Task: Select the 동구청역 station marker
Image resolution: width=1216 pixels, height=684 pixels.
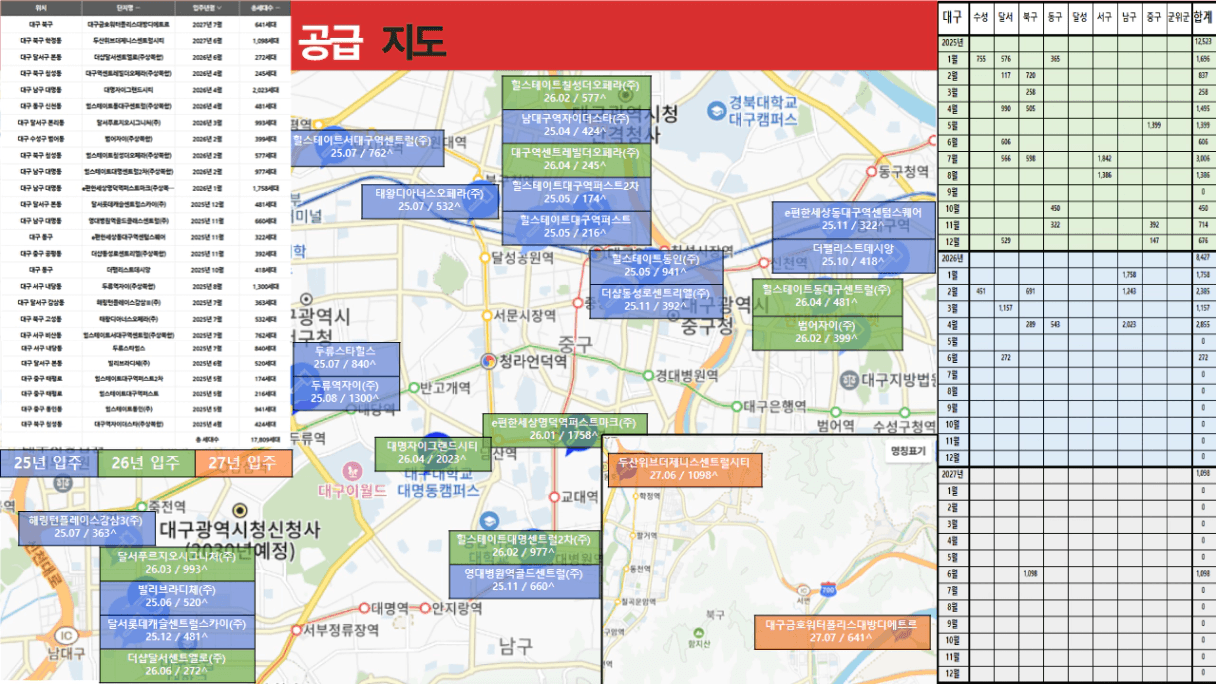Action: 871,172
